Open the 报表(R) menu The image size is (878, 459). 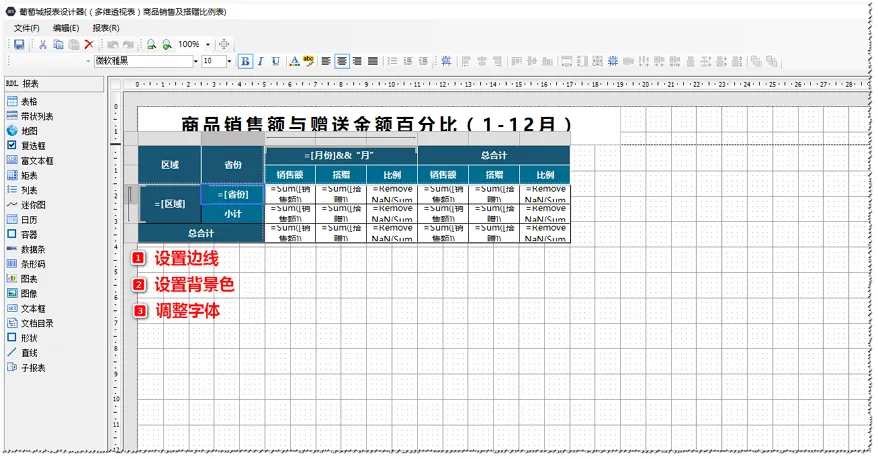click(105, 28)
